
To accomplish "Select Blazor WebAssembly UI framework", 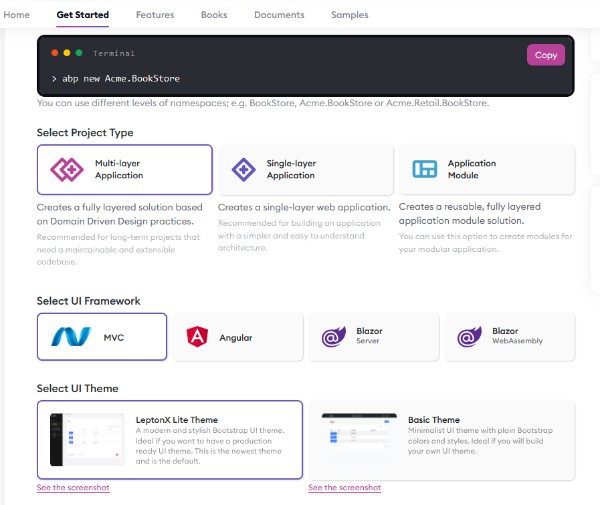I will click(x=510, y=337).
